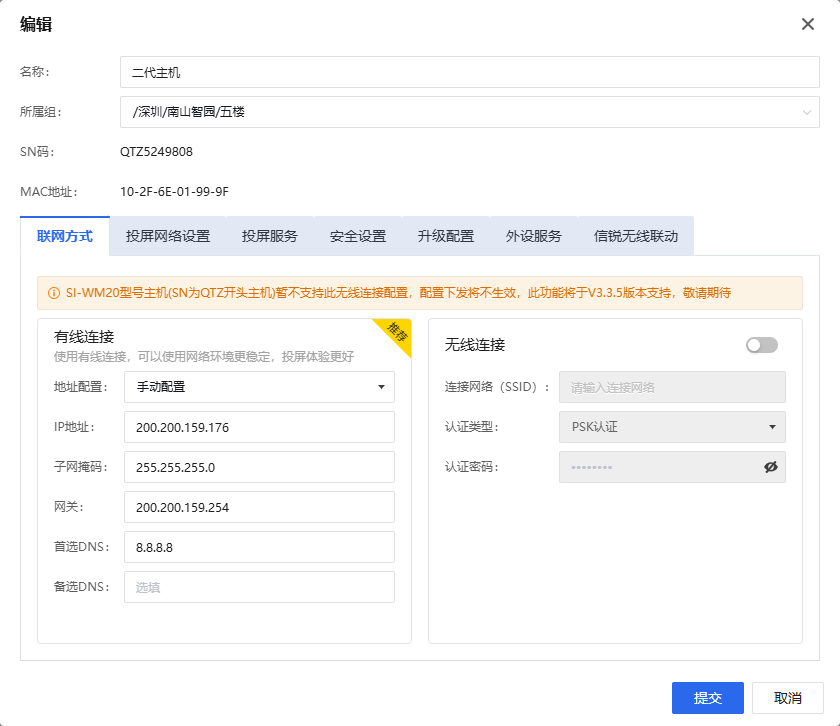Open the 外设服务 tab

pos(534,237)
